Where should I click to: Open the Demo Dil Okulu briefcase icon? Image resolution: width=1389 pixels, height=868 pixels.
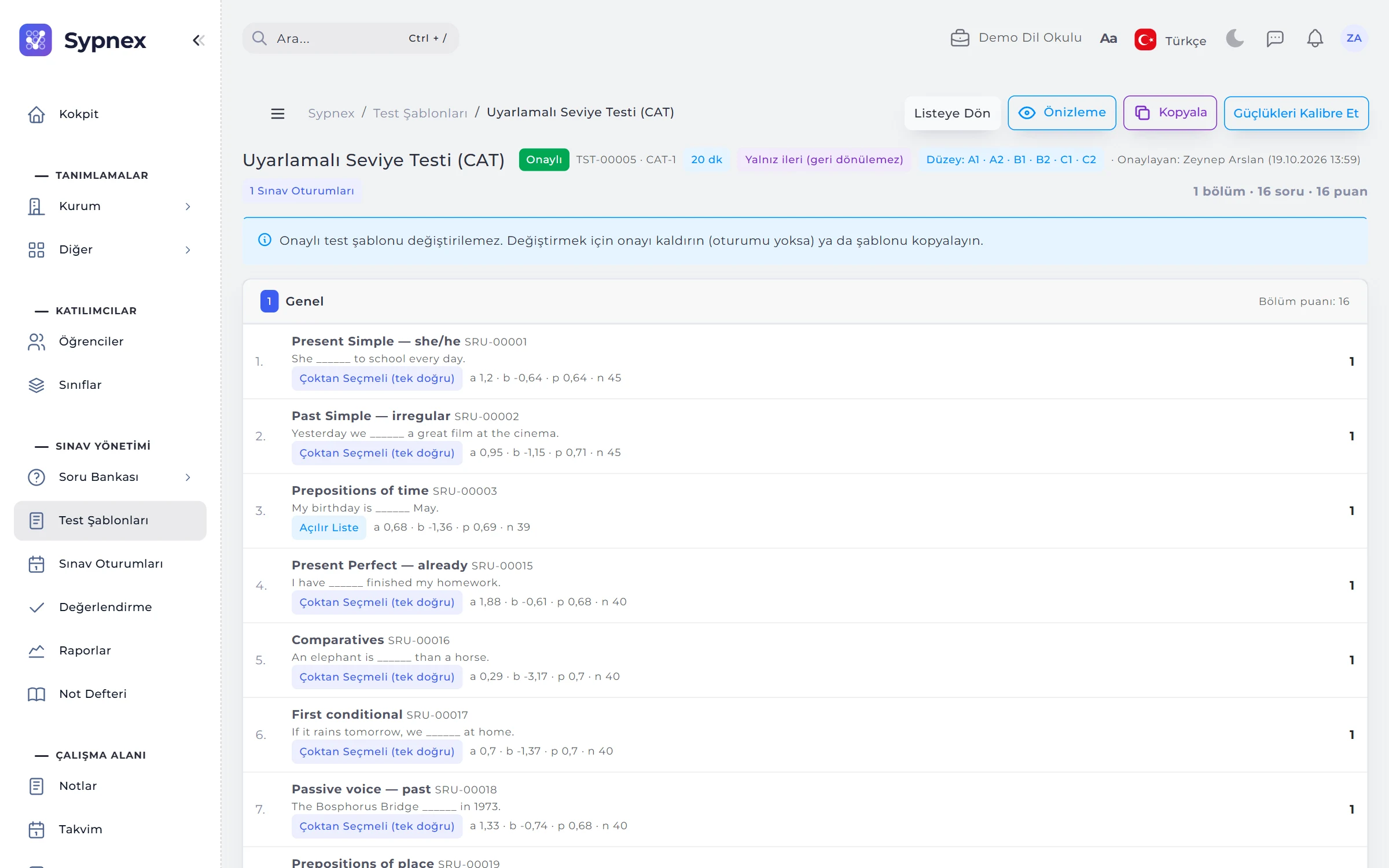960,38
